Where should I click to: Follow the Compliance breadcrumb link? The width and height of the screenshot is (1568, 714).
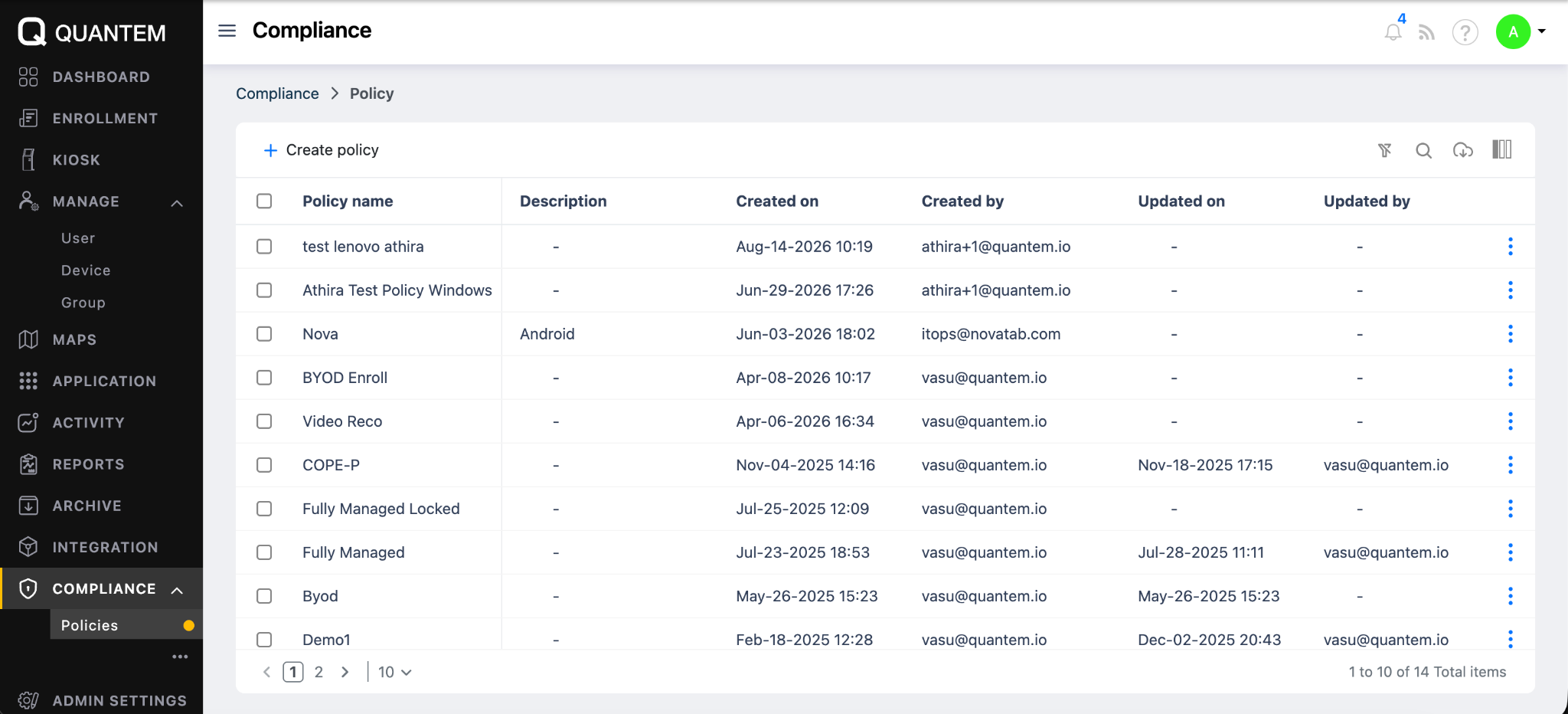(277, 93)
